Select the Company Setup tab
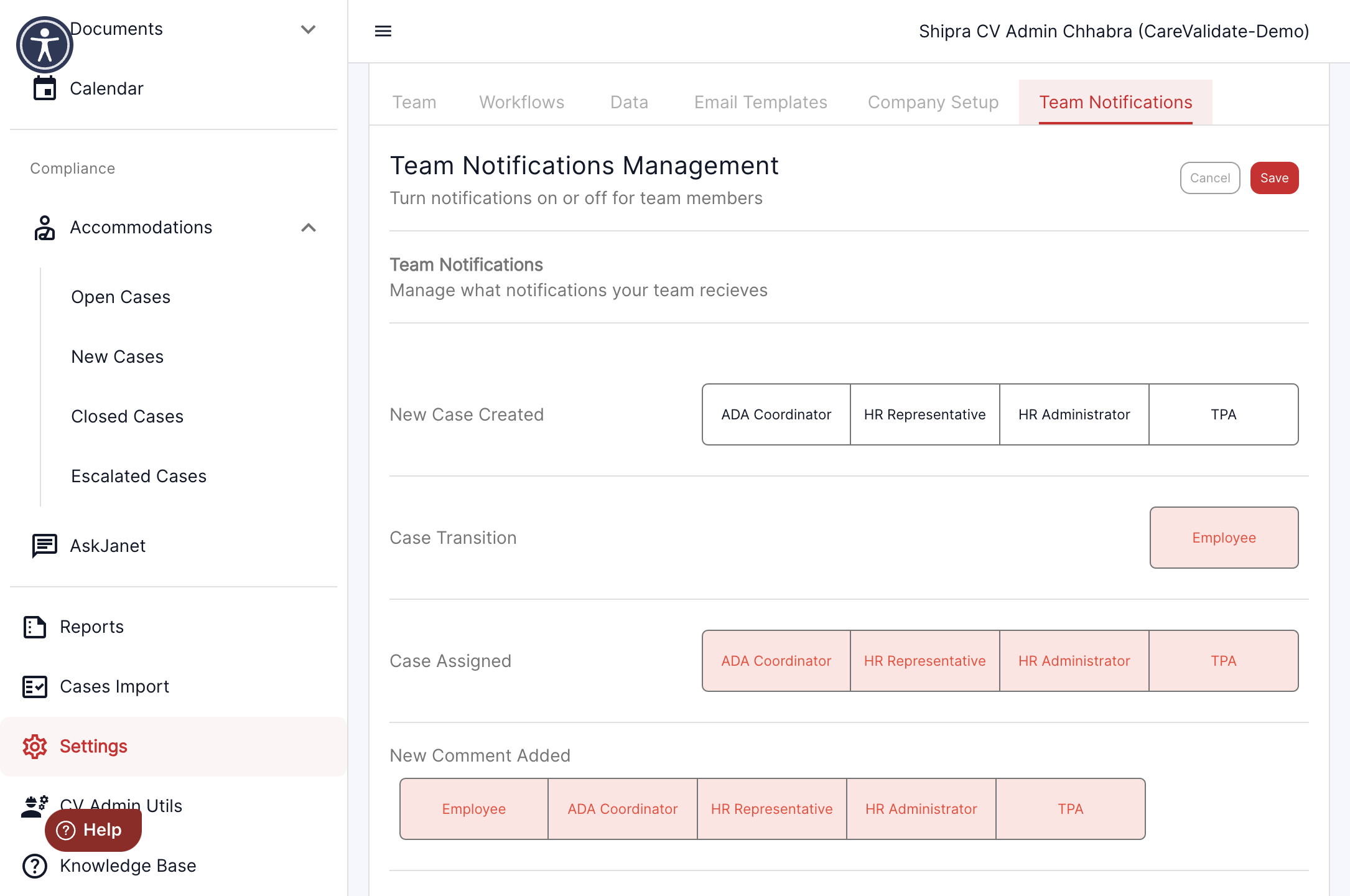 (x=933, y=102)
